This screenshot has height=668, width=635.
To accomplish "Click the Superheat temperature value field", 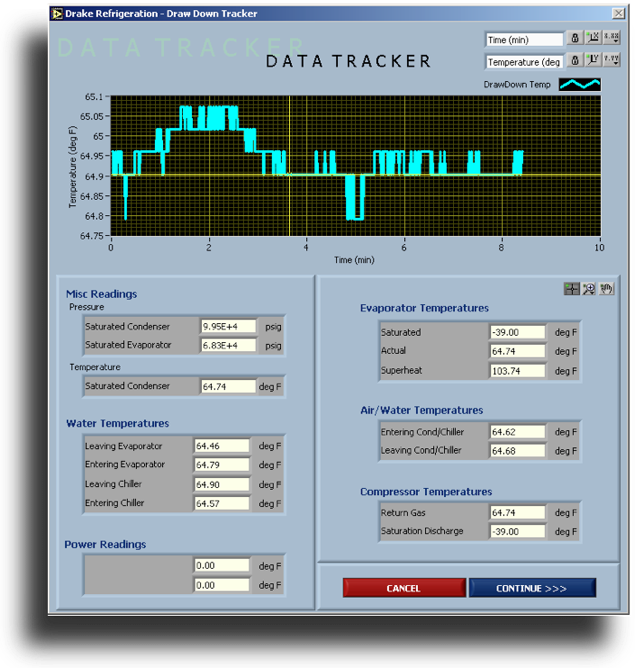I will coord(517,370).
